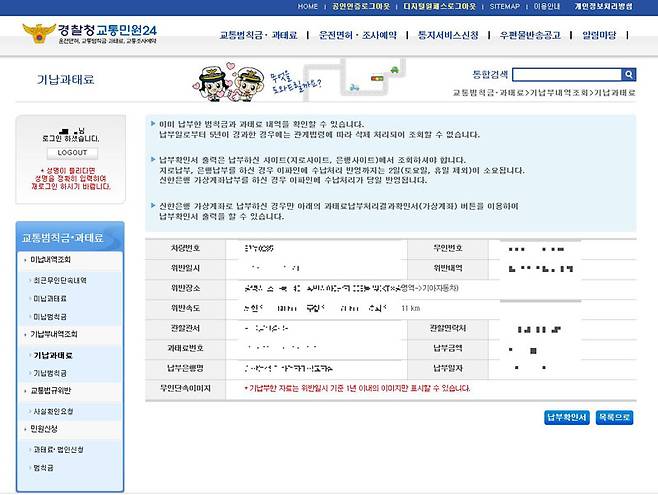Select 최근무인단속내역 in sidebar

(60, 280)
